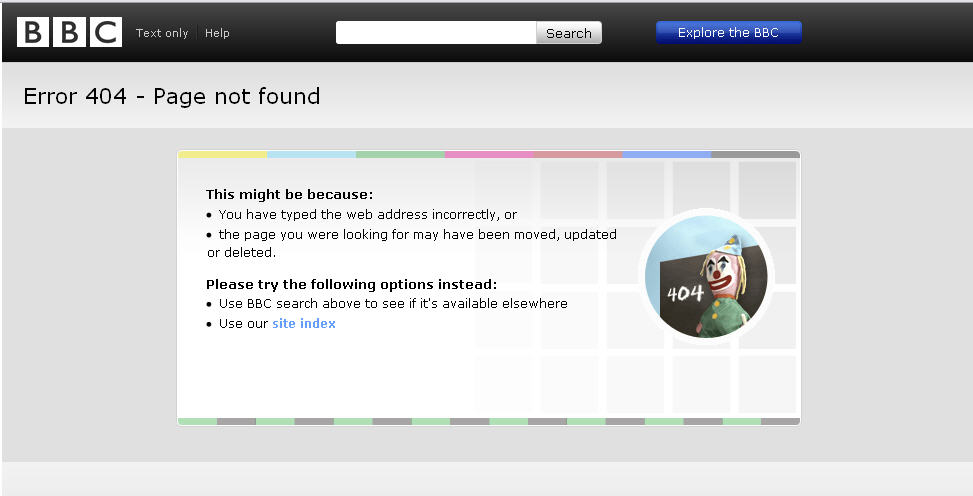Click the yellow segment of the top stripe

coord(222,154)
